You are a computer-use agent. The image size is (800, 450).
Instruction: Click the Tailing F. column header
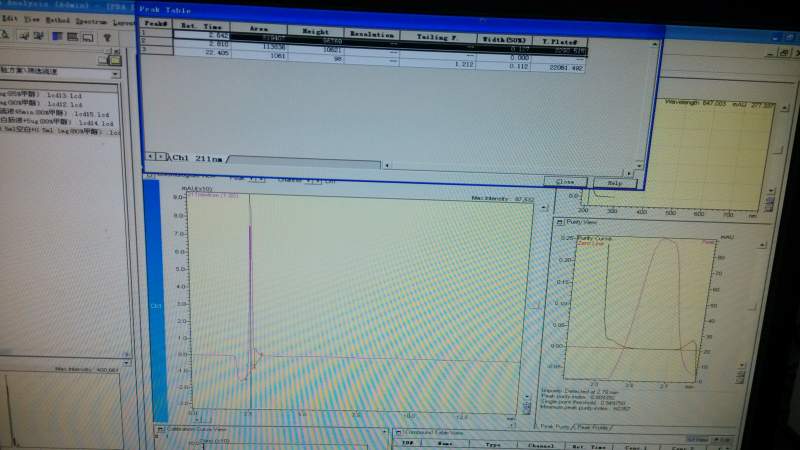coord(438,37)
